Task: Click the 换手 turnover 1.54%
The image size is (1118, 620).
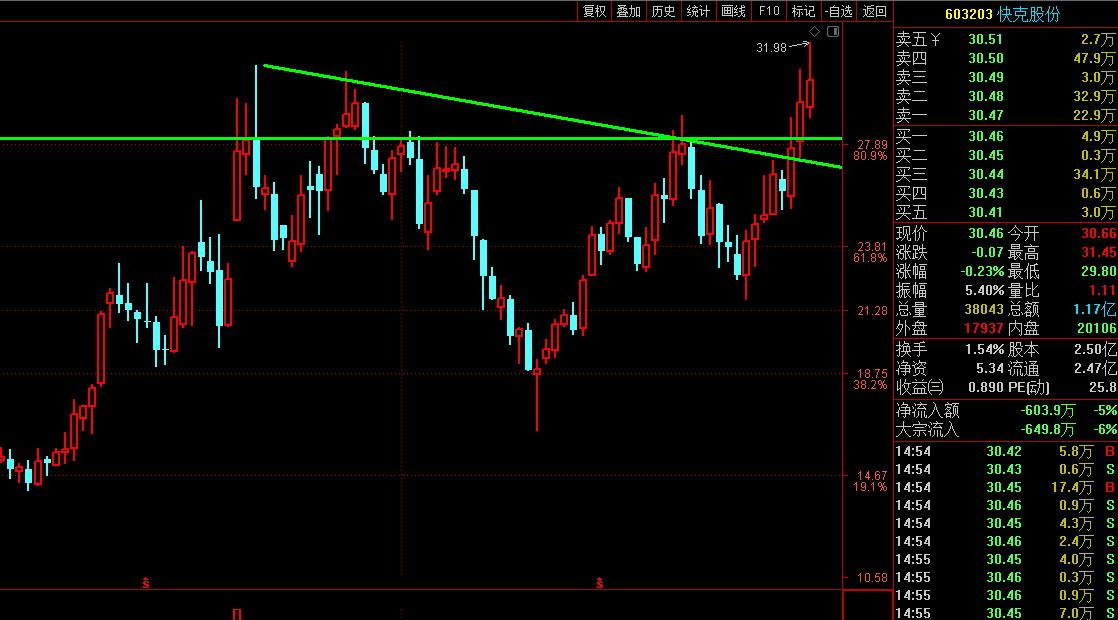Action: 984,350
